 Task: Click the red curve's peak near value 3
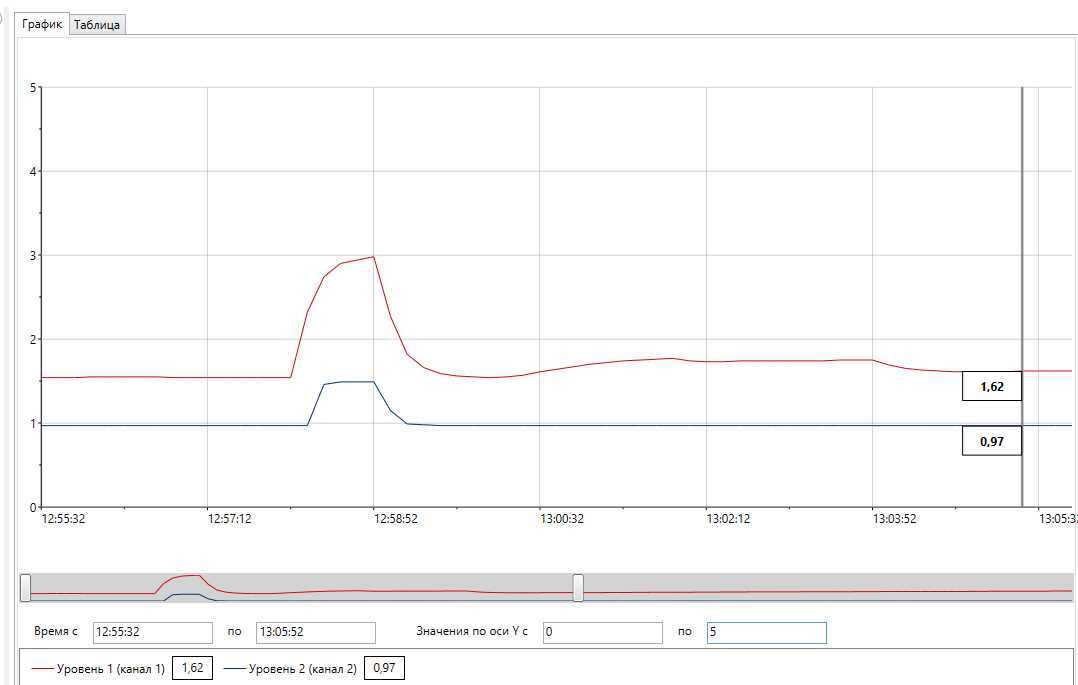coord(372,257)
